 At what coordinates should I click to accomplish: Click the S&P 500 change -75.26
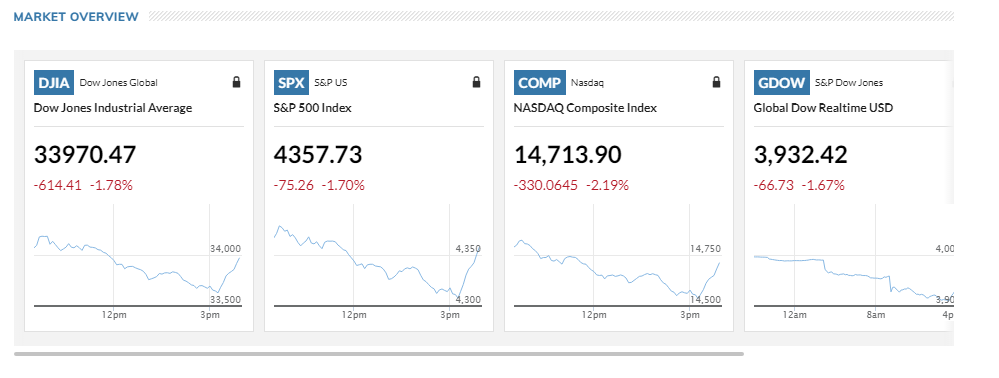294,185
